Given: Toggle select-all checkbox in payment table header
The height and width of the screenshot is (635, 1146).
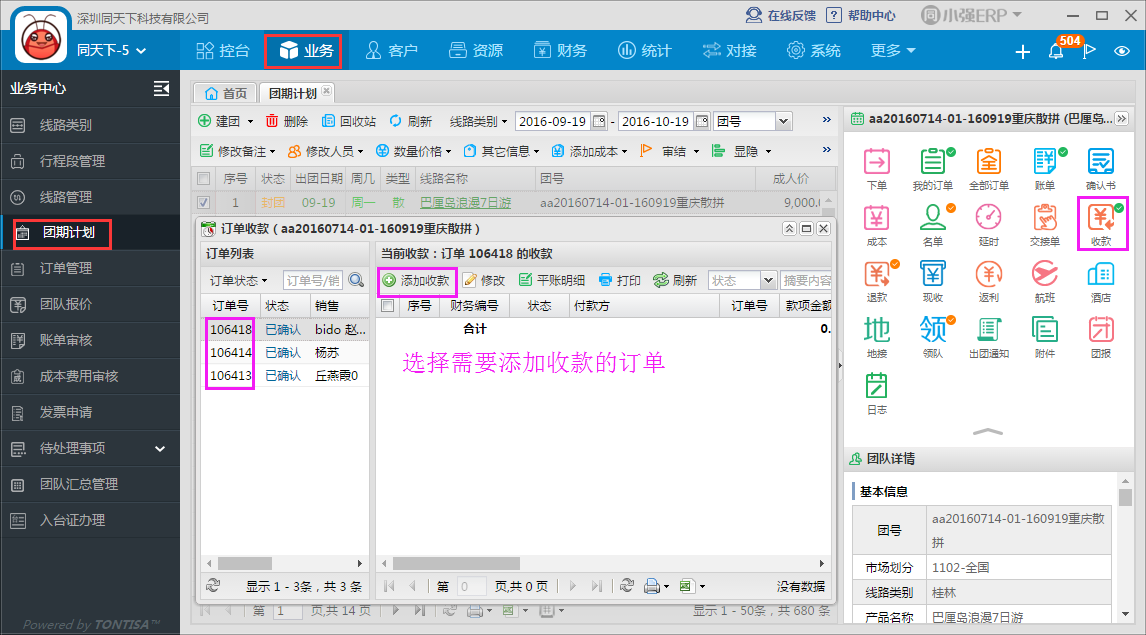Looking at the screenshot, I should (388, 305).
